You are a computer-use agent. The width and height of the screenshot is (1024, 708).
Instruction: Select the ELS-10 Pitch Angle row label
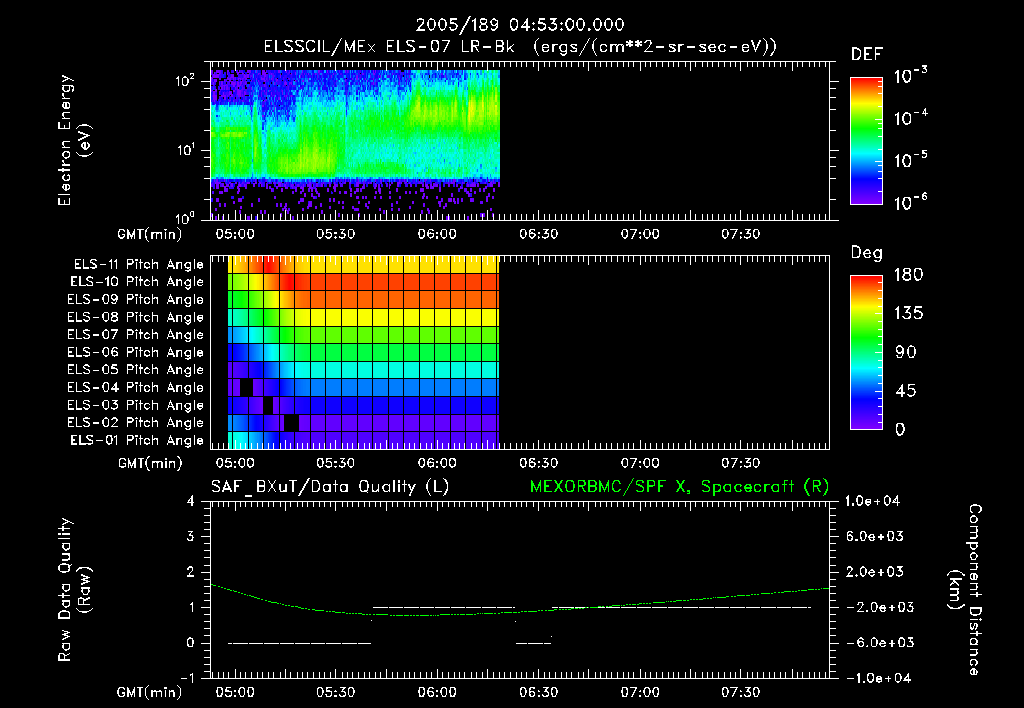(137, 282)
